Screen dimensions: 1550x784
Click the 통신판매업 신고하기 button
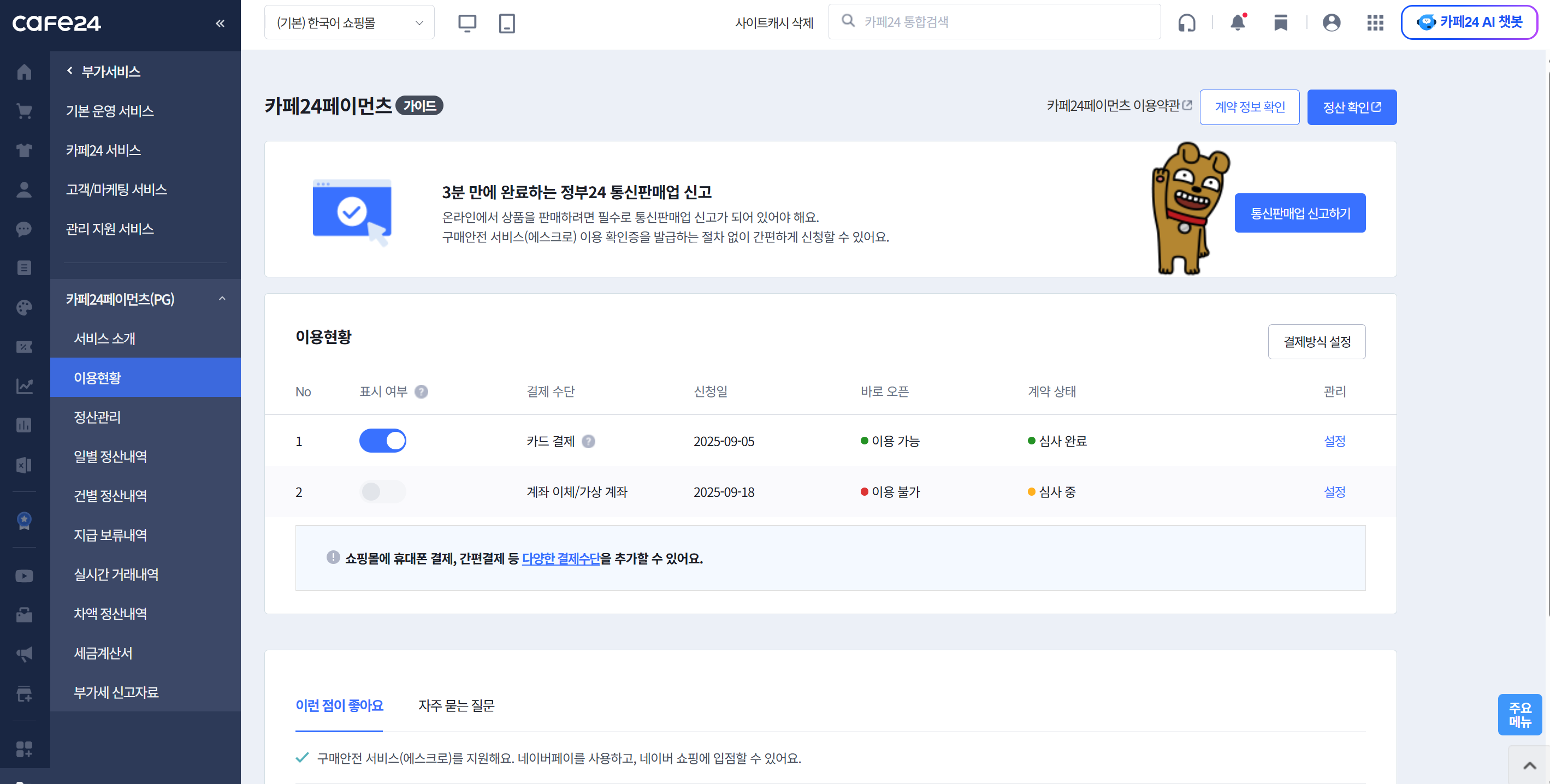tap(1300, 213)
